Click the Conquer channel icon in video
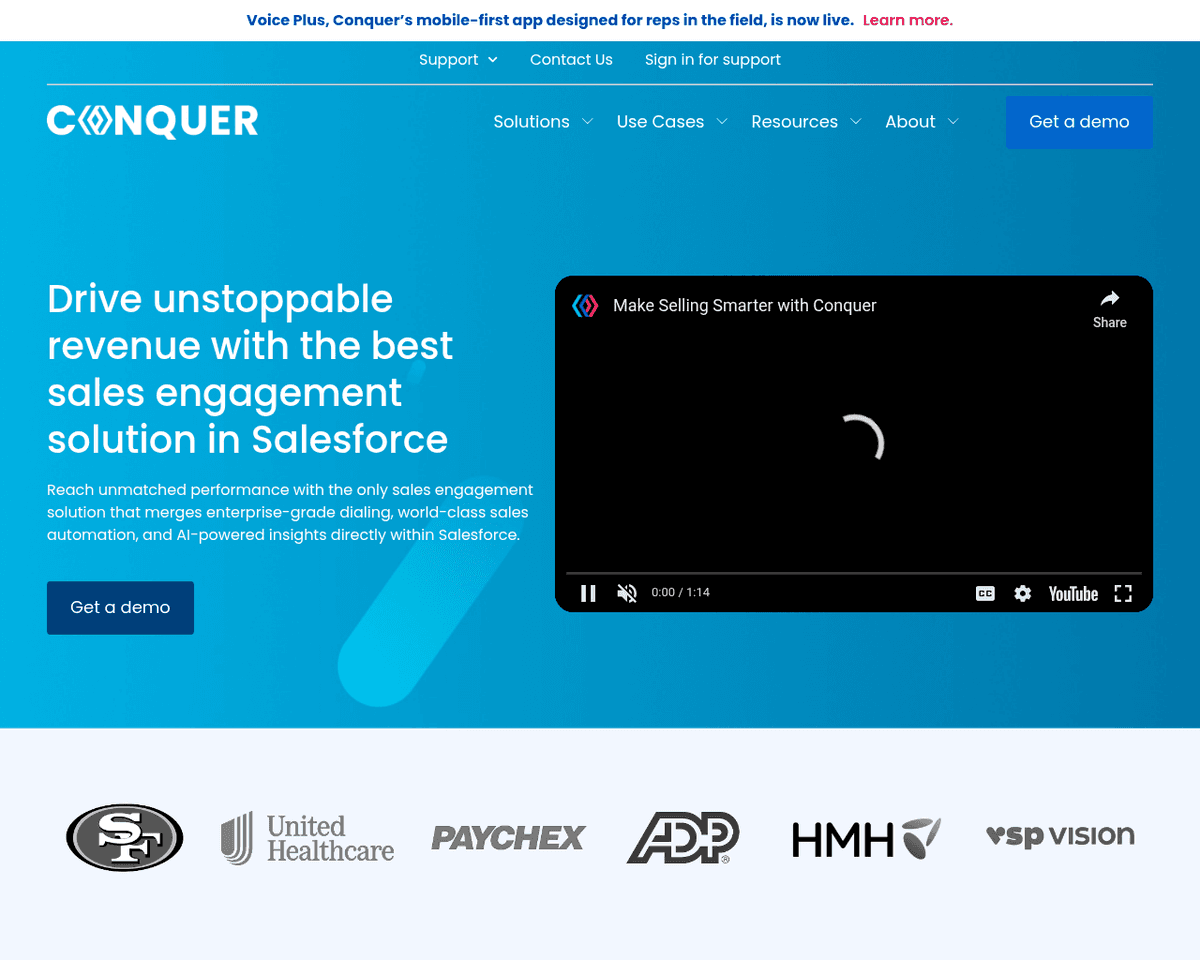 click(585, 306)
